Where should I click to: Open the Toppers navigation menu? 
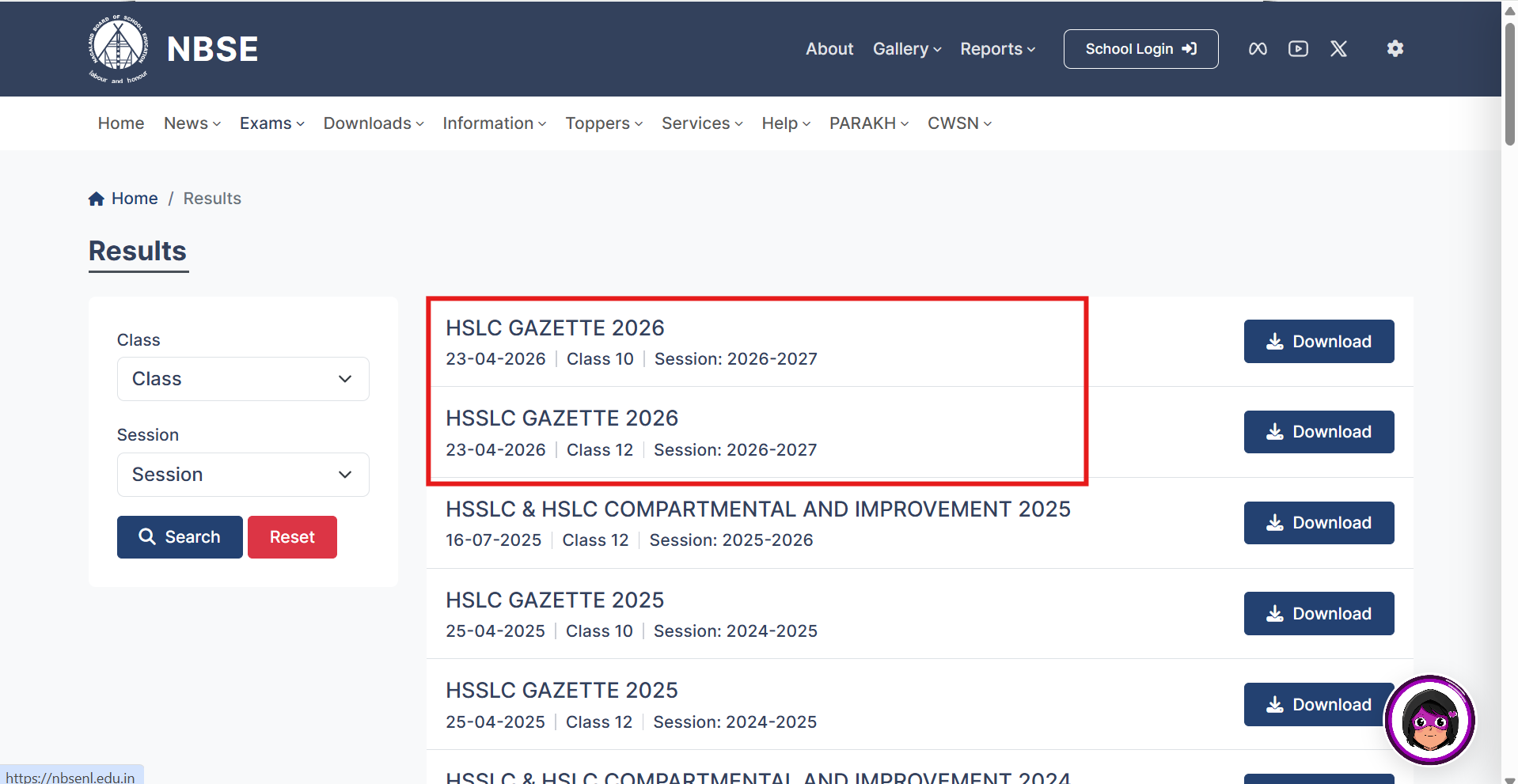click(x=603, y=123)
